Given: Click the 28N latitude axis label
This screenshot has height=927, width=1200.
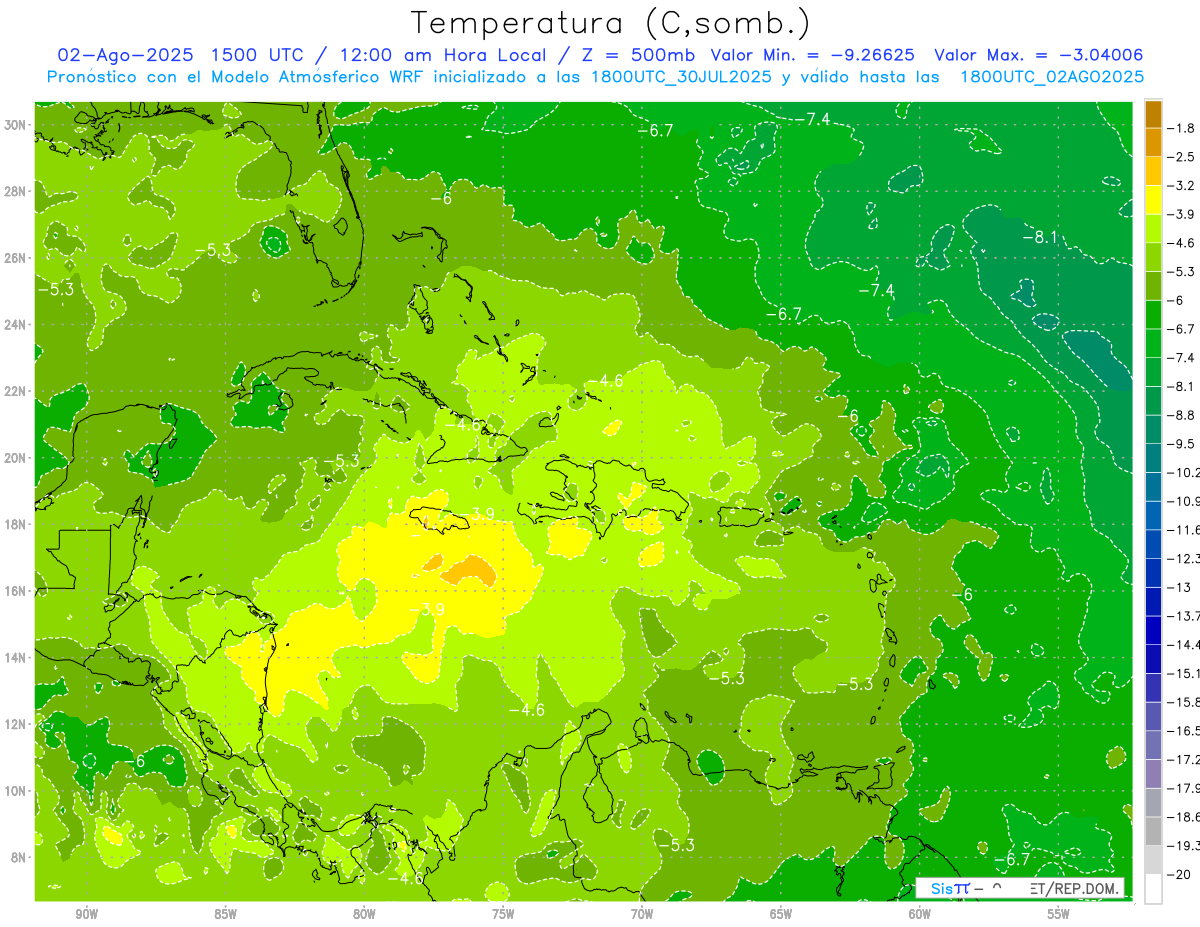Looking at the screenshot, I should (x=17, y=191).
